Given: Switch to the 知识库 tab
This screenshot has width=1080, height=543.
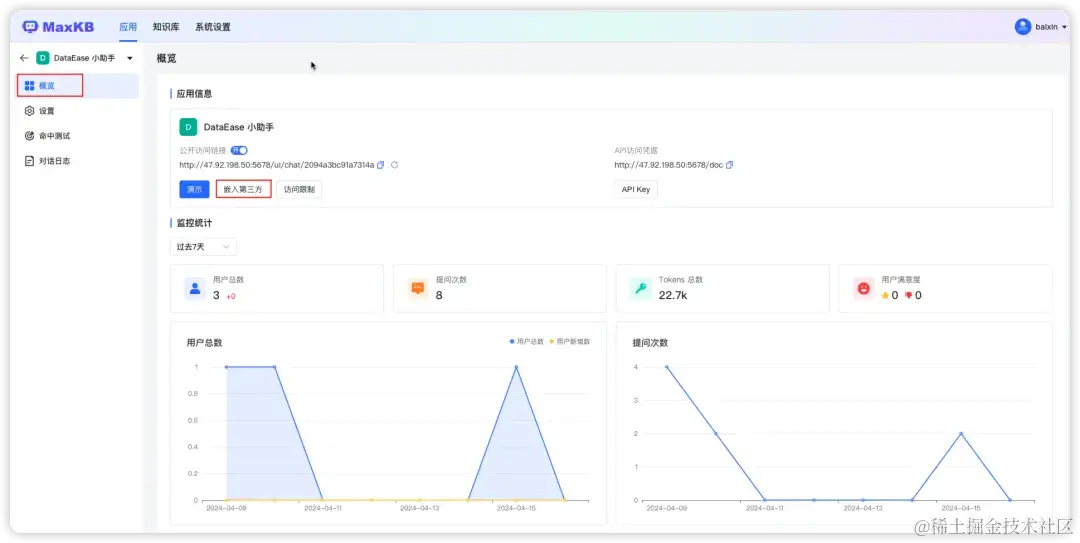Looking at the screenshot, I should click(166, 27).
